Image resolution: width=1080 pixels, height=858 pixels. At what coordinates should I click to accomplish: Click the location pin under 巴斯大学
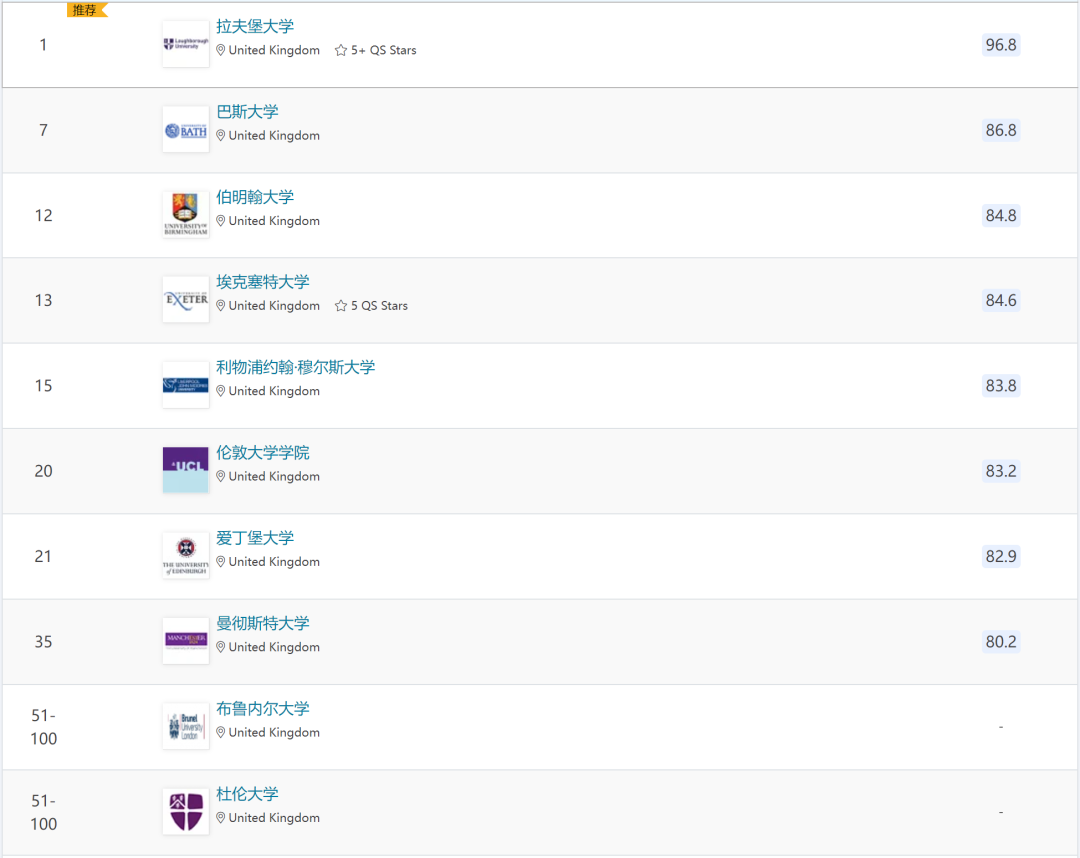220,136
